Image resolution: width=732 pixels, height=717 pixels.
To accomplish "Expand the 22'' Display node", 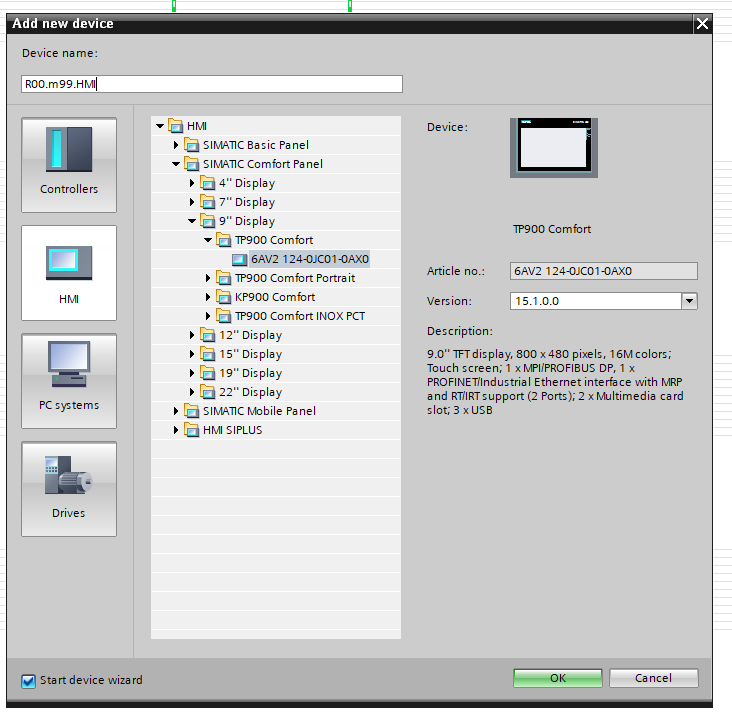I will click(x=192, y=392).
